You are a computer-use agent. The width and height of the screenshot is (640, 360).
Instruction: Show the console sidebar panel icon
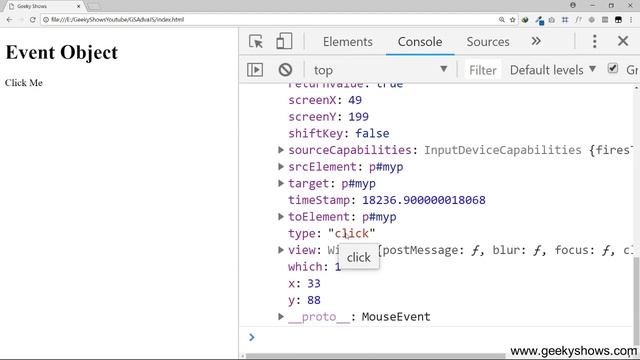pos(255,70)
